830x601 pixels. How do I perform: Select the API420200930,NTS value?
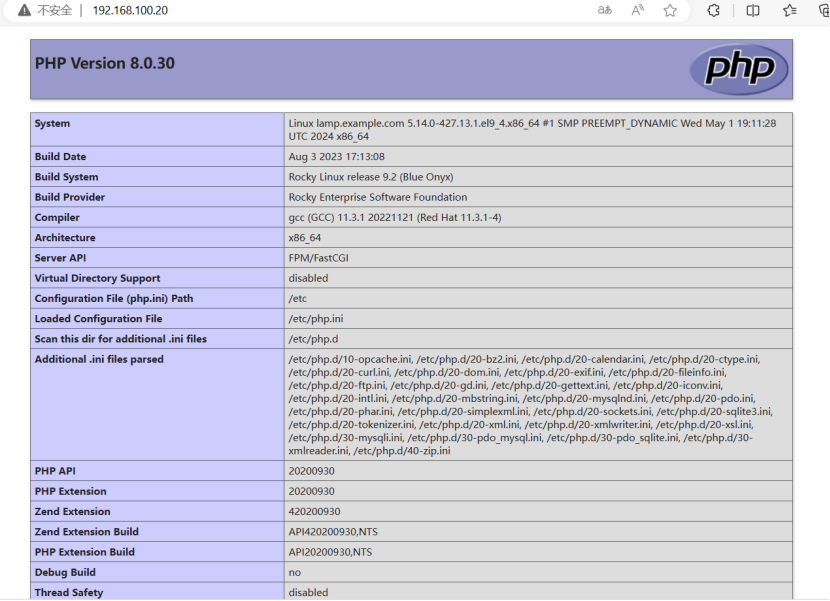point(333,532)
